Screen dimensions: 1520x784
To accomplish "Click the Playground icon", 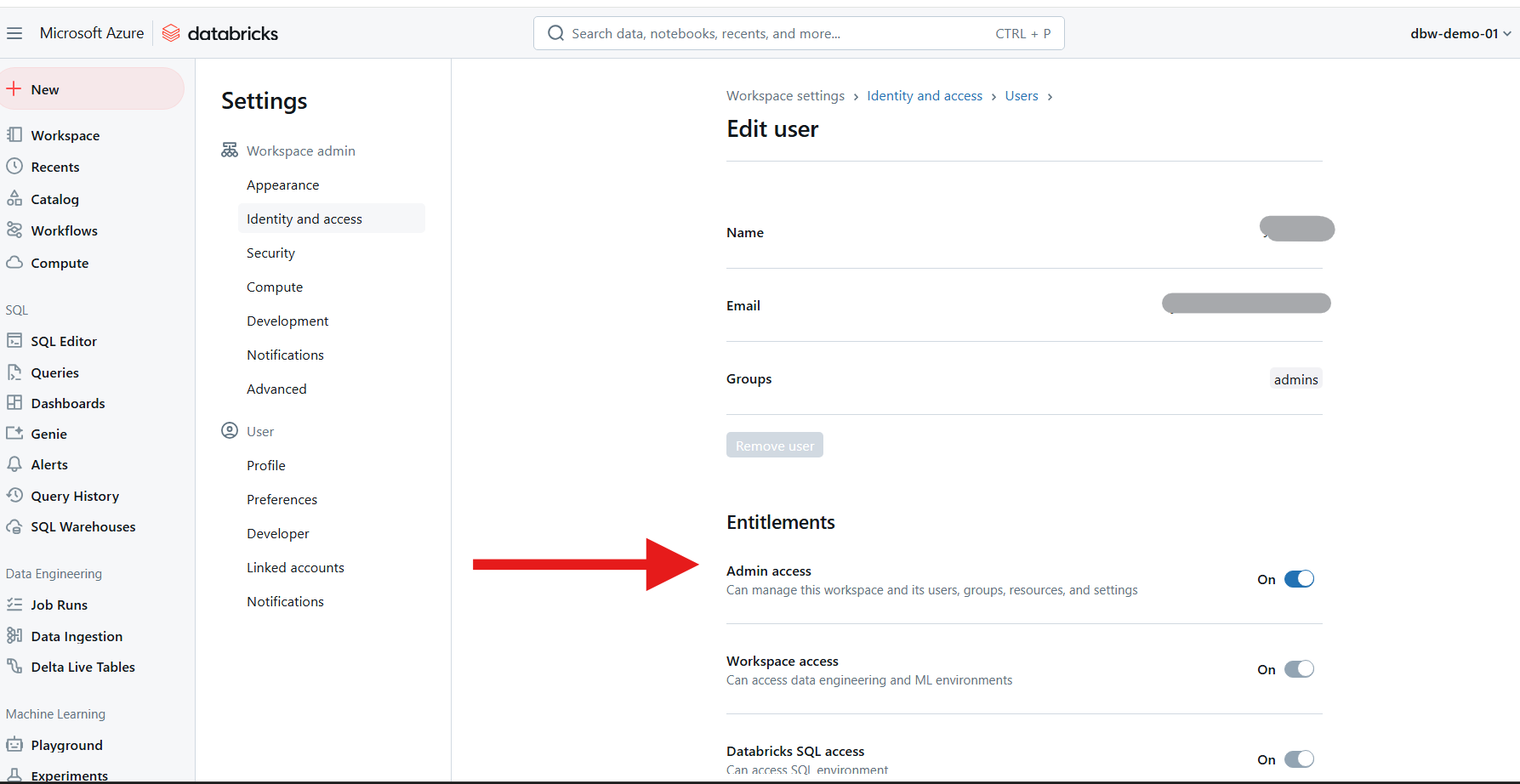I will pyautogui.click(x=14, y=744).
